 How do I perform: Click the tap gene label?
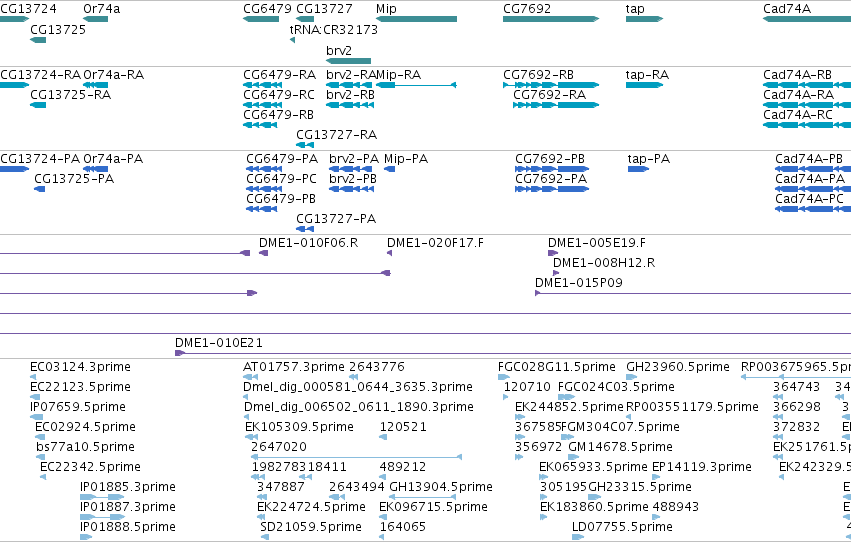point(635,9)
